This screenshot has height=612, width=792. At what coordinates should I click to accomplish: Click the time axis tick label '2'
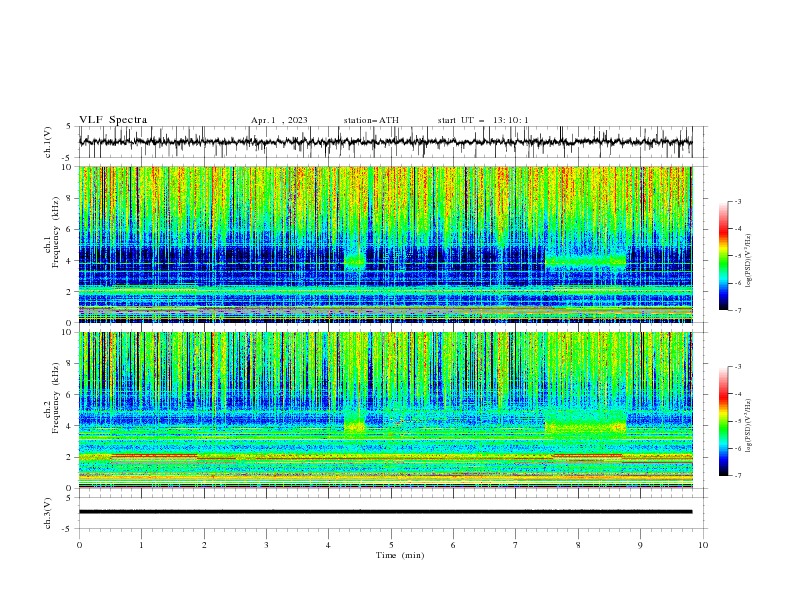point(204,545)
